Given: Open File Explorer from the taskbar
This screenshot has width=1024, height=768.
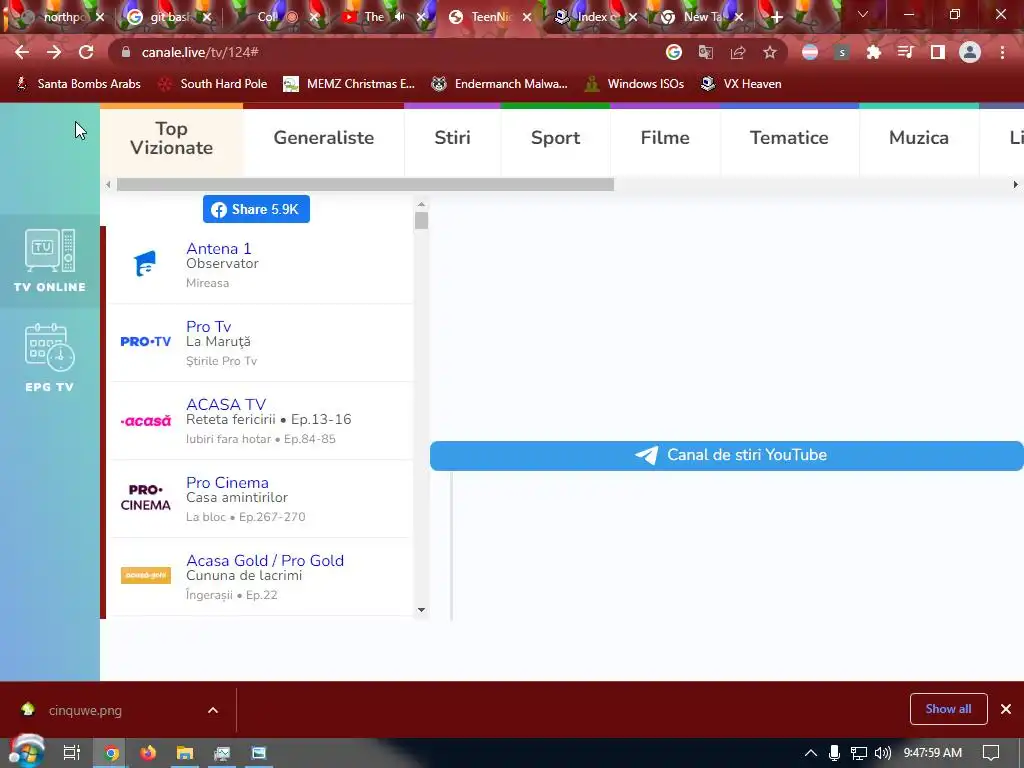Looking at the screenshot, I should click(185, 753).
